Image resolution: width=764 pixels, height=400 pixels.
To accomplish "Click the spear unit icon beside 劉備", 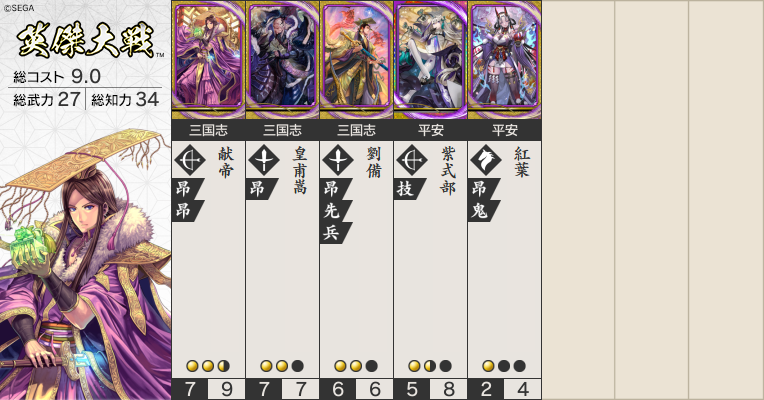I will pos(338,160).
